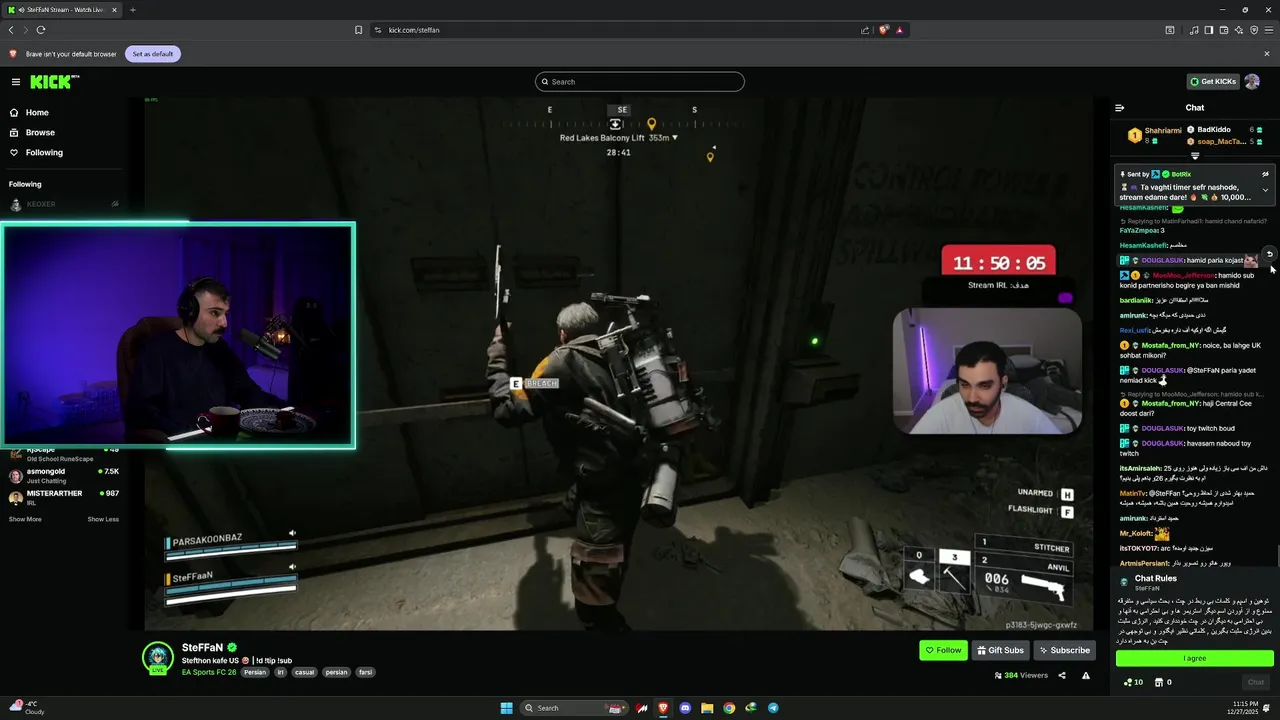The image size is (1280, 720).
Task: Click the iri tag
Action: pos(281,672)
